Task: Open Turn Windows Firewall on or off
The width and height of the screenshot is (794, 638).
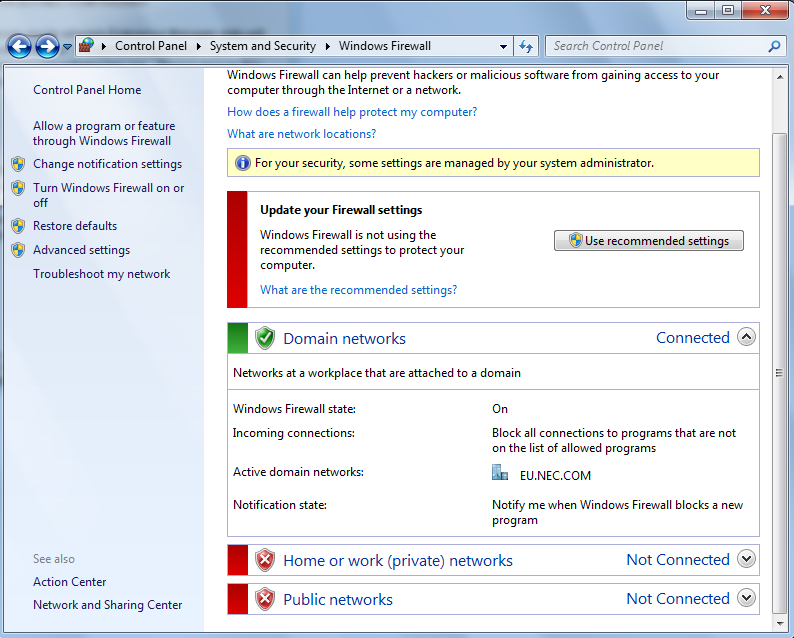Action: pyautogui.click(x=108, y=195)
